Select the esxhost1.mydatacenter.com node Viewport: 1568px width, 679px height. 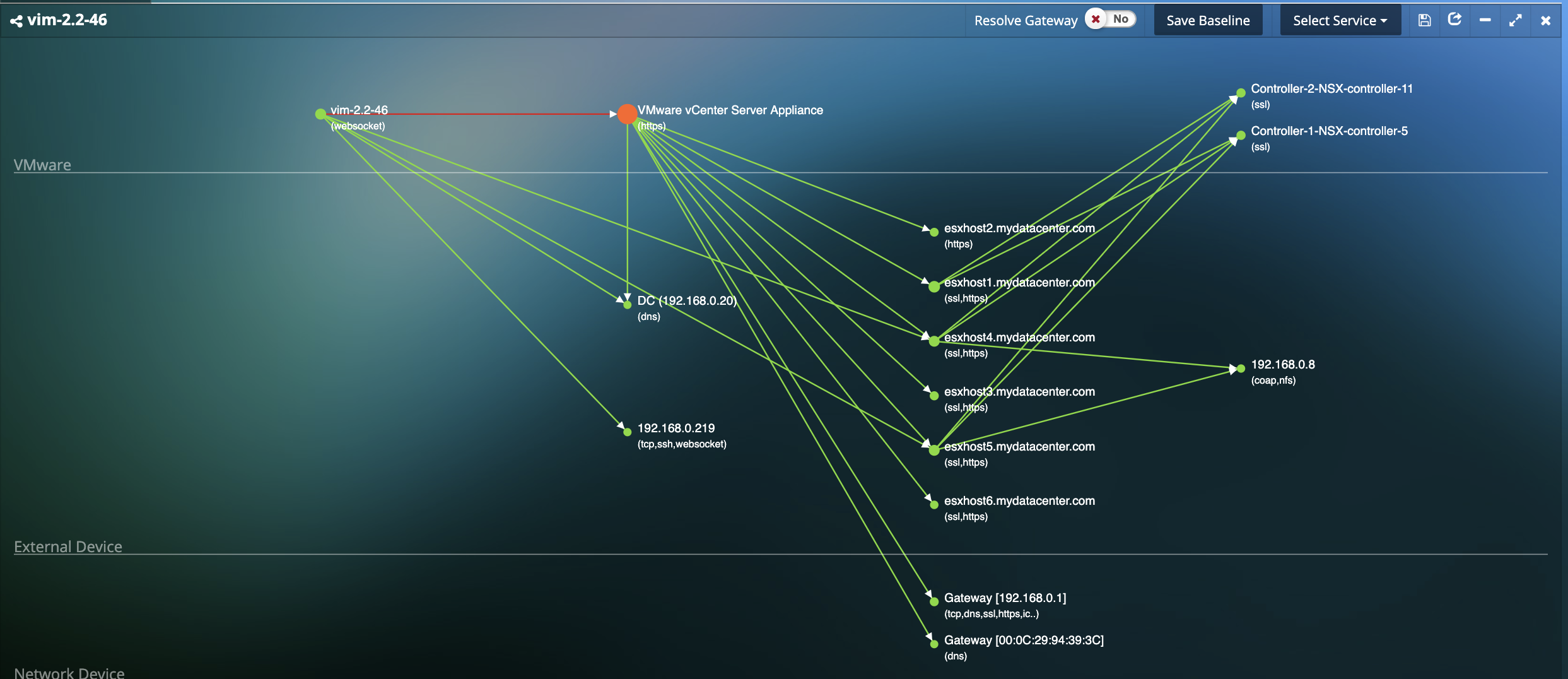click(x=933, y=286)
